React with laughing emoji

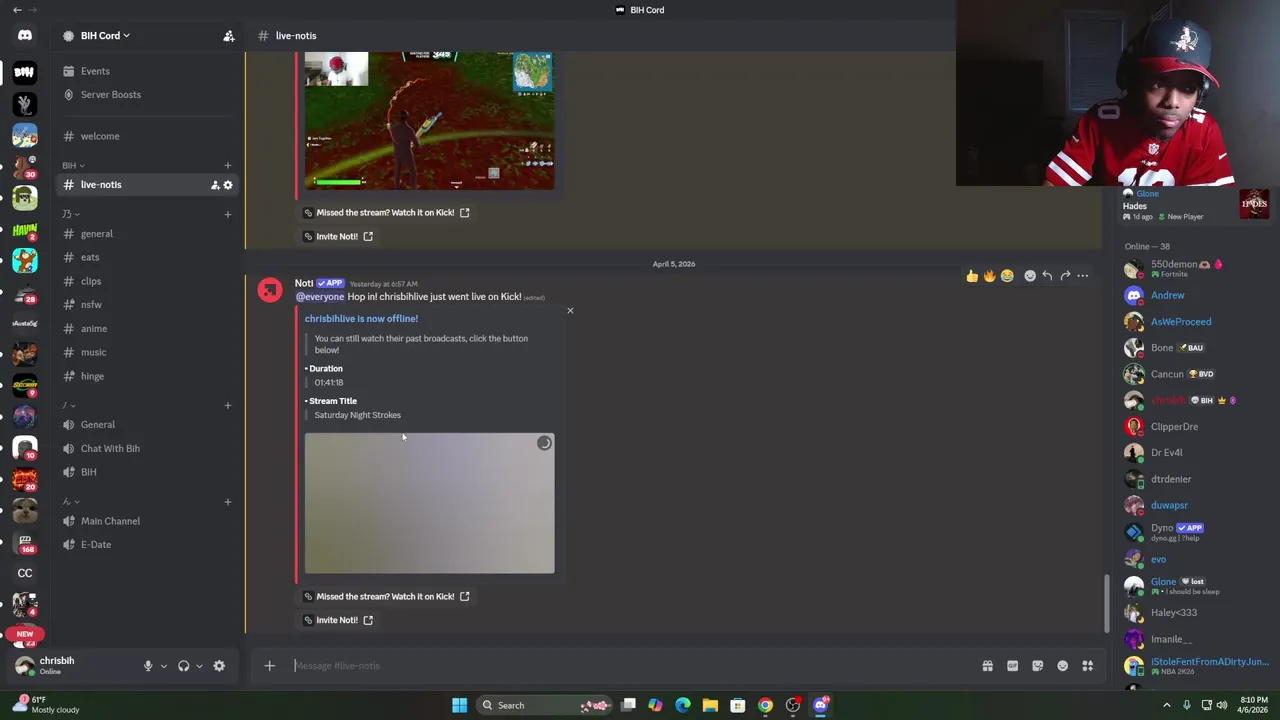(1007, 276)
